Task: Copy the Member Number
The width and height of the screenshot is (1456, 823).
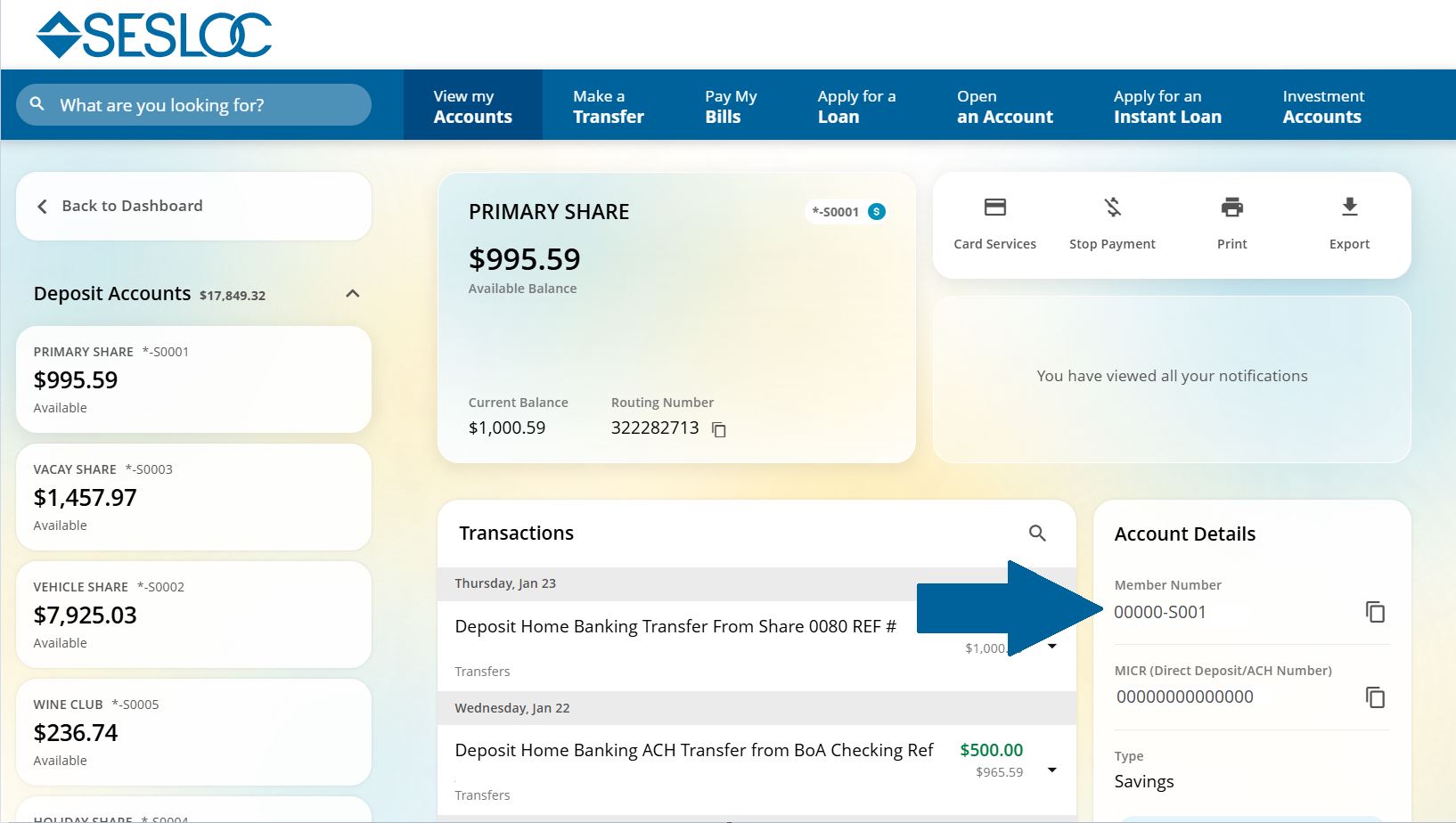Action: coord(1375,612)
